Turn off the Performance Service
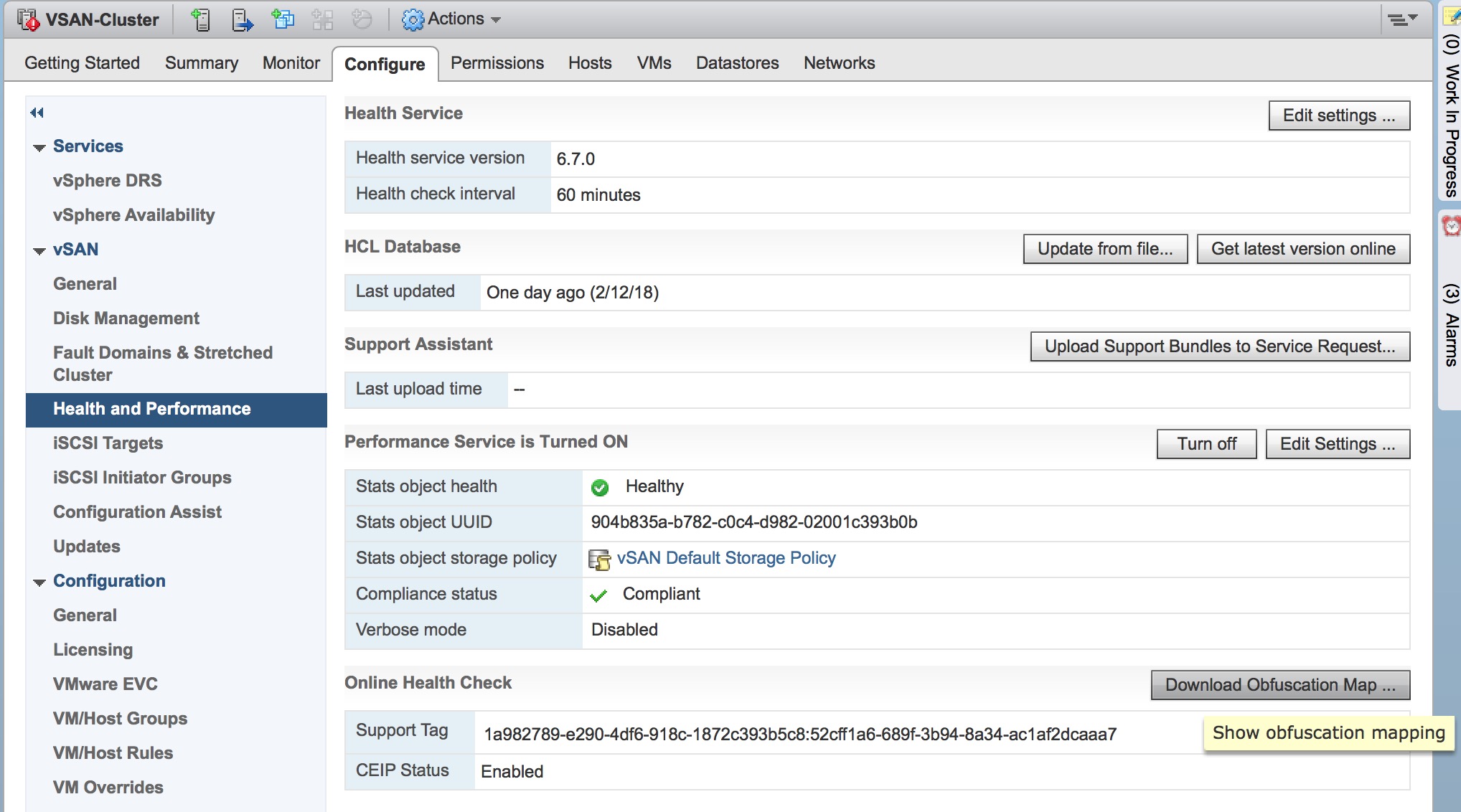 pyautogui.click(x=1206, y=444)
